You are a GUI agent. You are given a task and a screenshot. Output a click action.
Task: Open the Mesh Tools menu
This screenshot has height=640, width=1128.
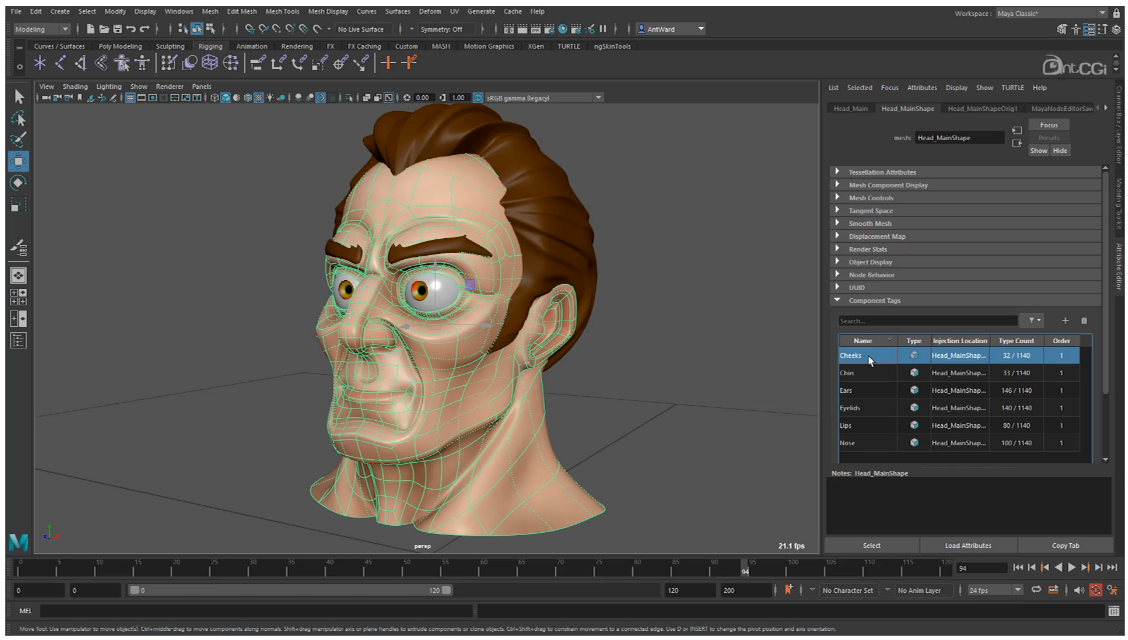[x=282, y=11]
